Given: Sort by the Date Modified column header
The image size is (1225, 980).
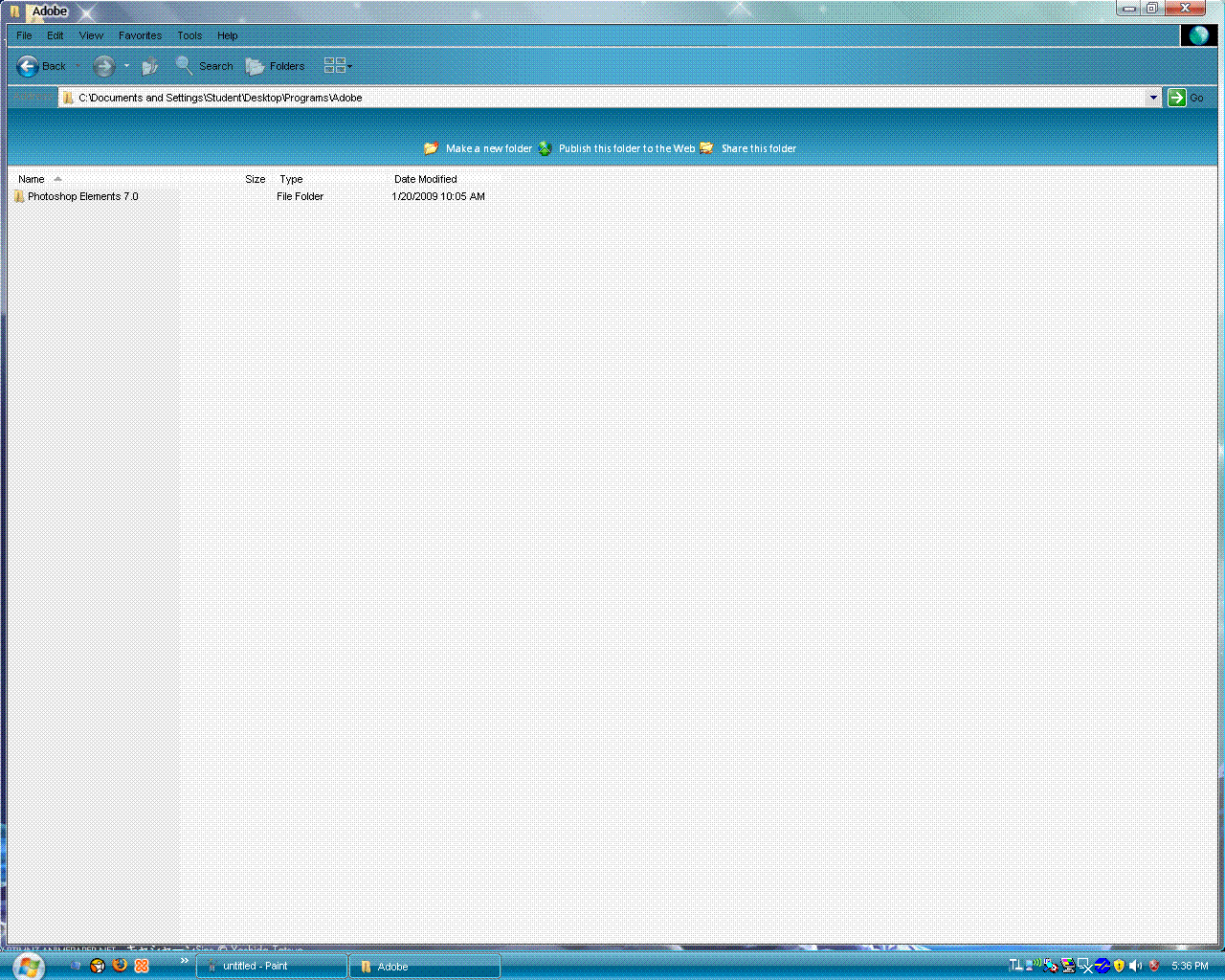Looking at the screenshot, I should click(x=425, y=179).
